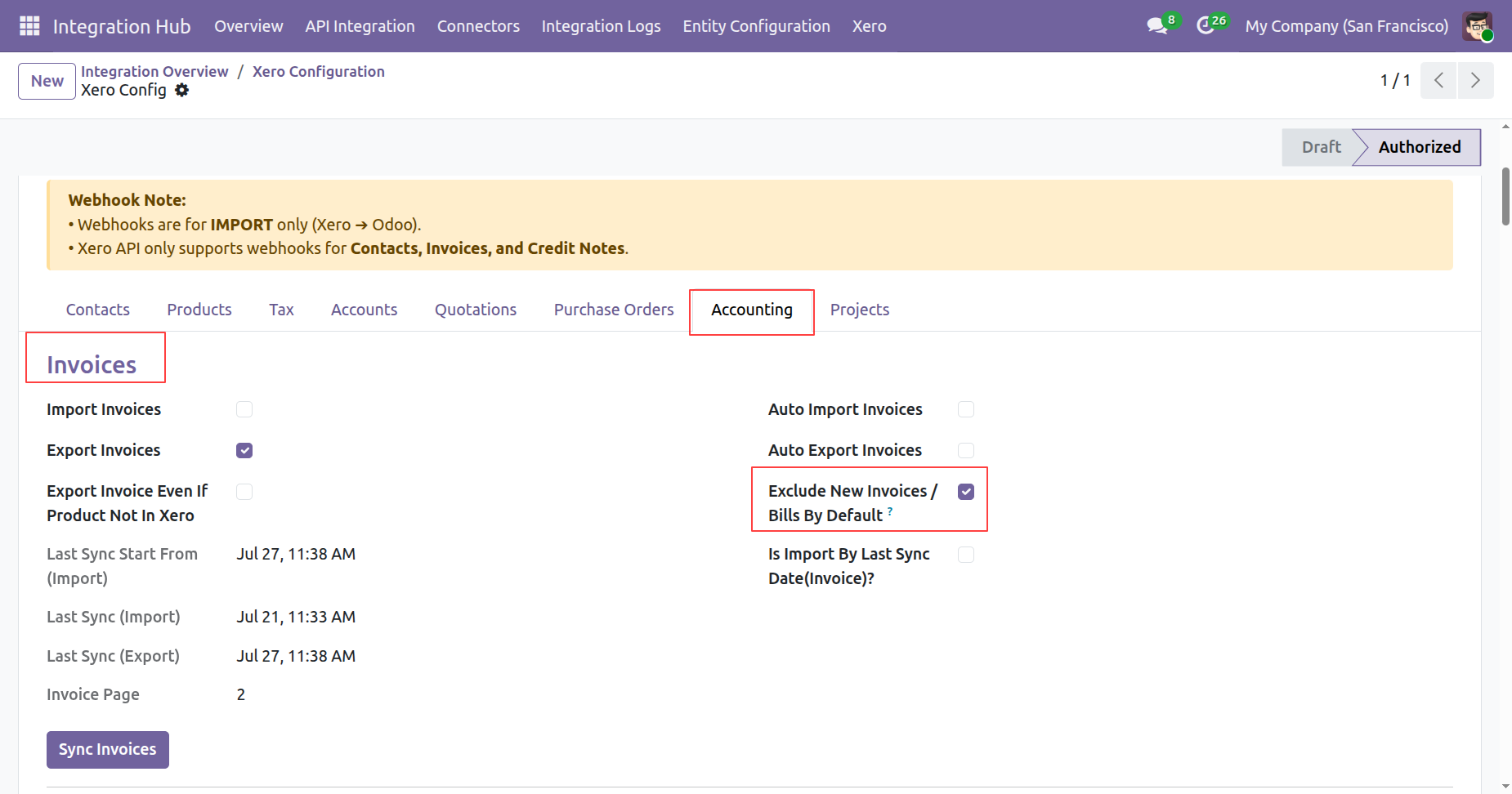Enable Auto Import Invoices checkbox

(966, 409)
